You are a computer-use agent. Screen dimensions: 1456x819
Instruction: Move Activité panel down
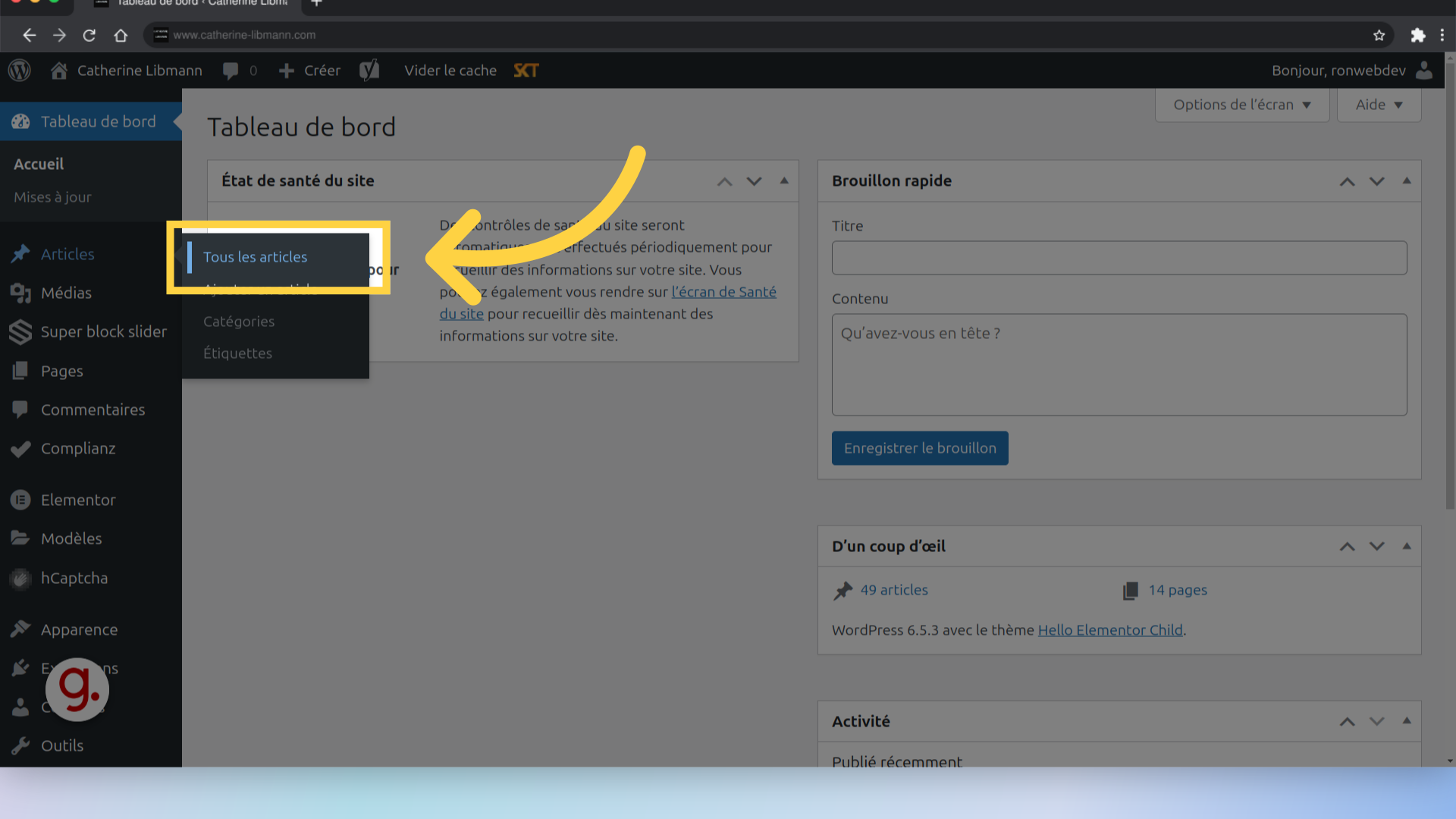pyautogui.click(x=1376, y=721)
